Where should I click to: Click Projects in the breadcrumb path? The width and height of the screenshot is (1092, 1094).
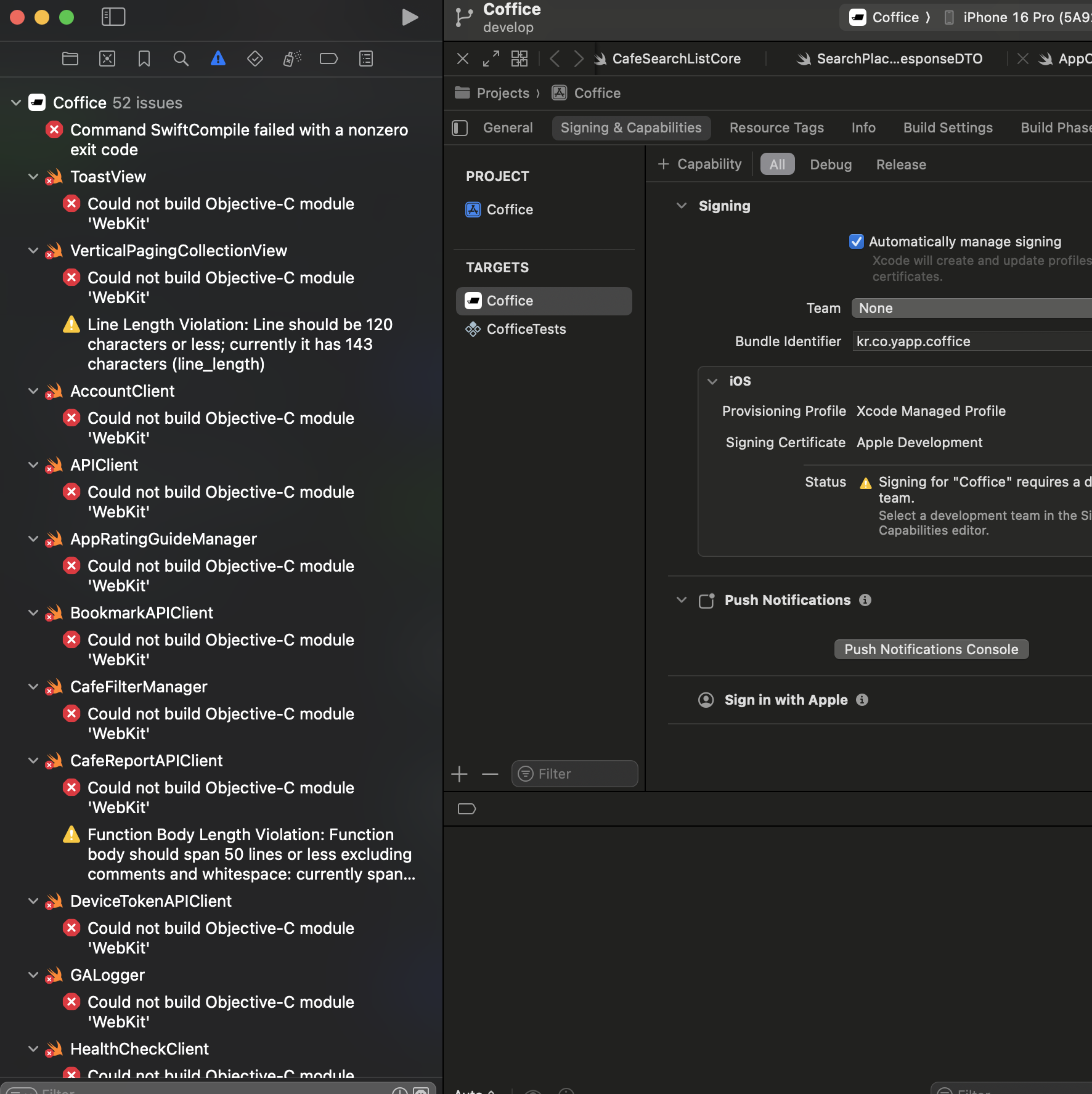click(503, 93)
